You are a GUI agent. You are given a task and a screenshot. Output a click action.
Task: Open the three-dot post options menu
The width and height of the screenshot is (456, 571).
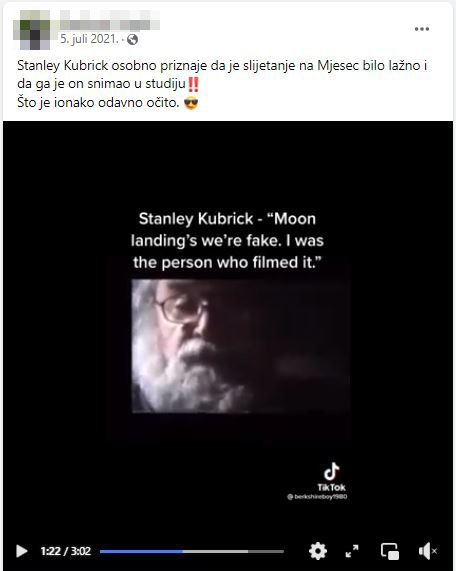coord(422,29)
